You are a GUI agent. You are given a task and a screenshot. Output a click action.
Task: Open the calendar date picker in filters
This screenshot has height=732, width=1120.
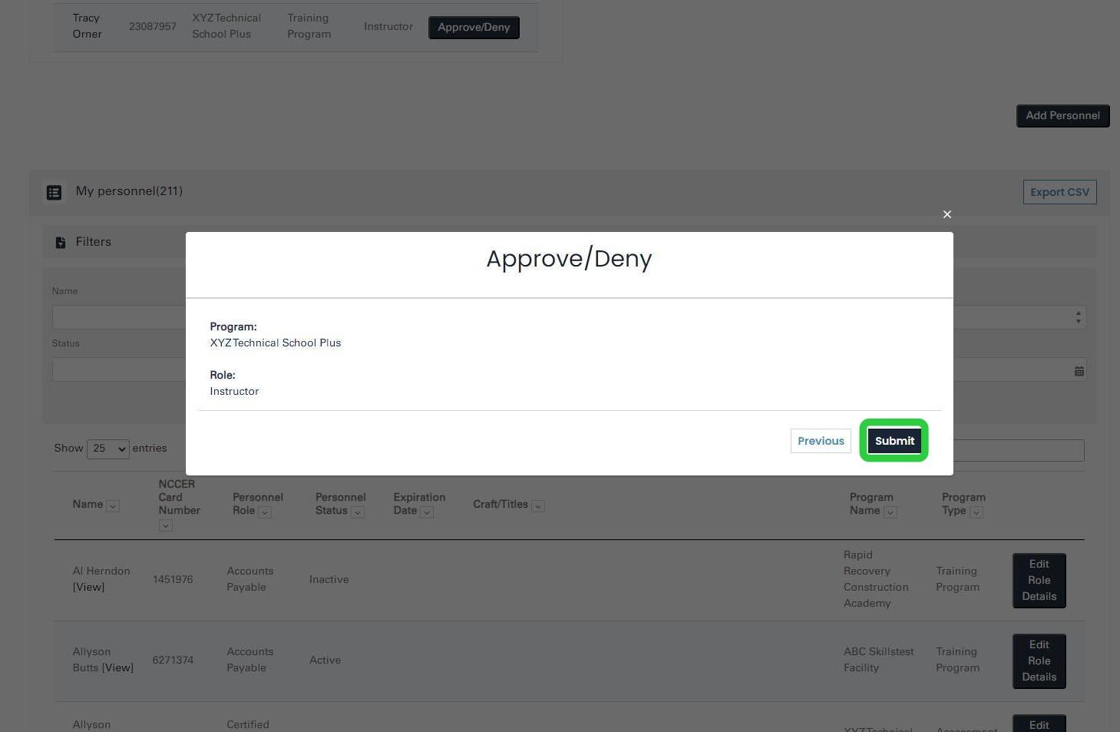(x=1079, y=370)
